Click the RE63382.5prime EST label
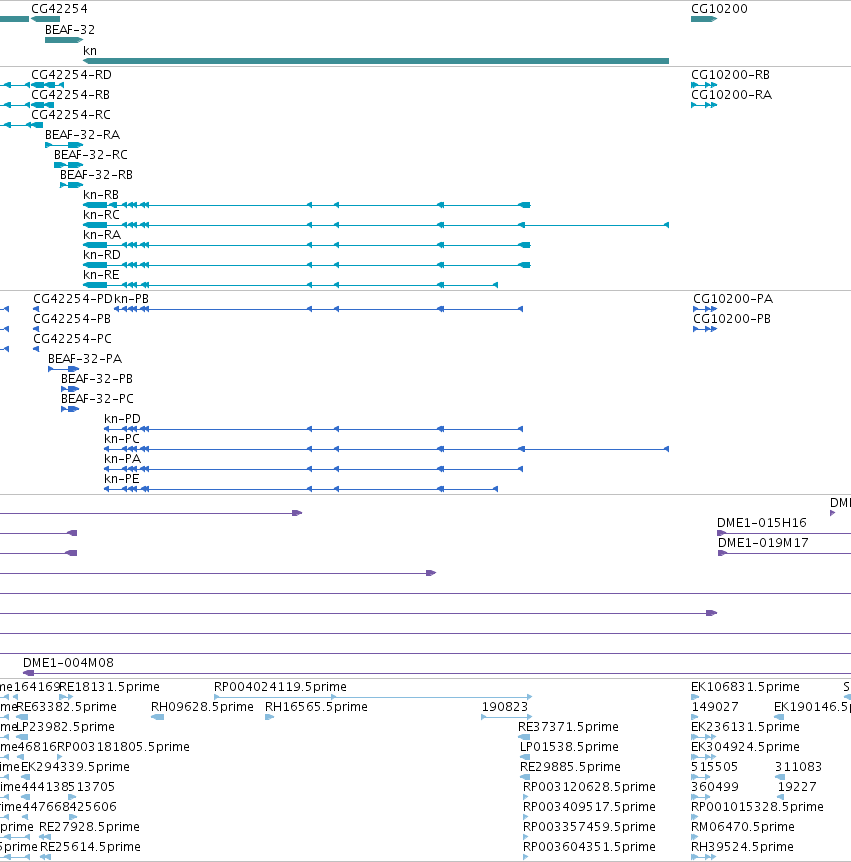This screenshot has height=862, width=851. point(67,707)
